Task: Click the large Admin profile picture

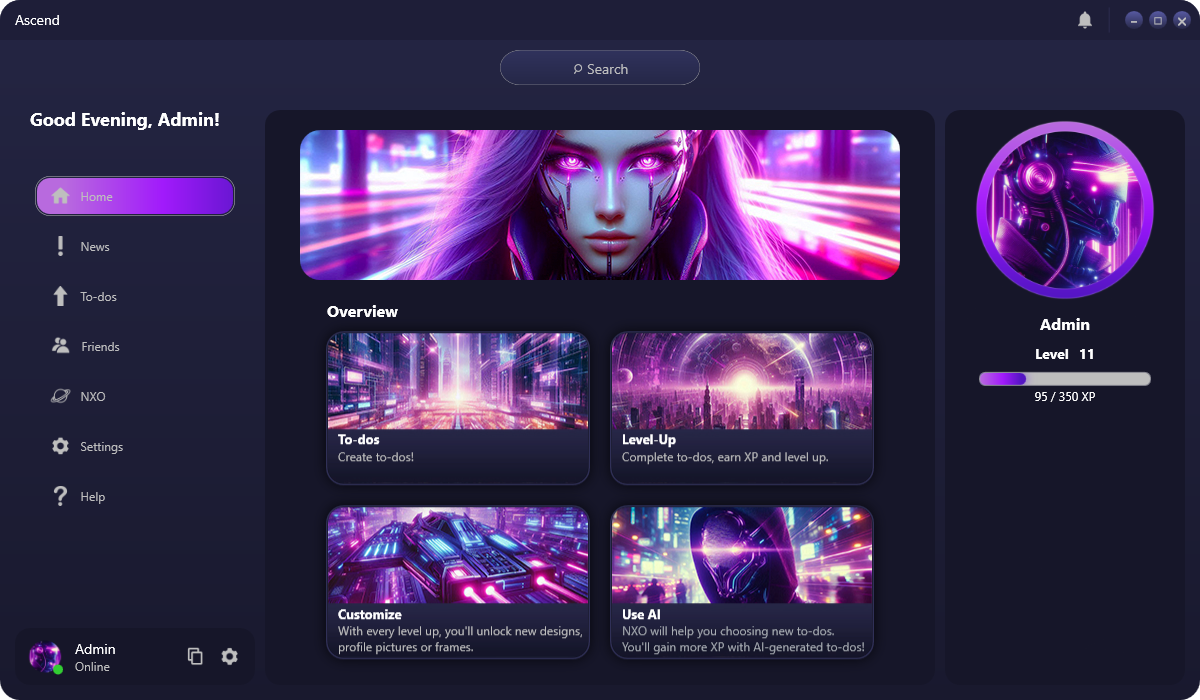Action: pyautogui.click(x=1065, y=211)
